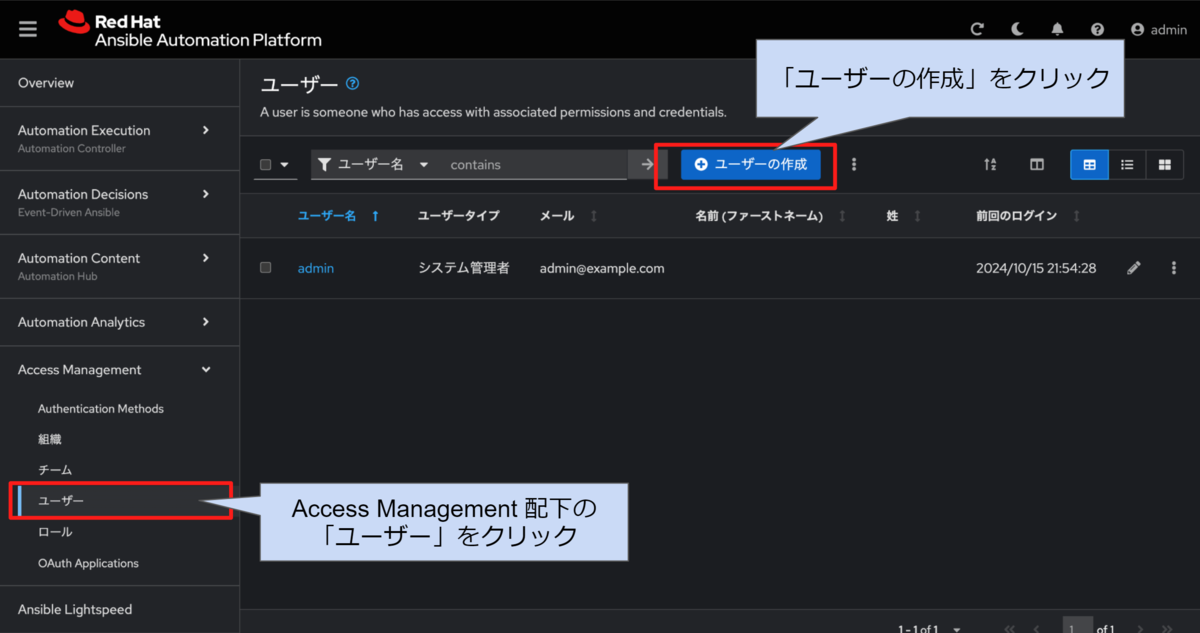Click 2024/10/15 21:54:28 login cell
This screenshot has height=633, width=1200.
click(x=1036, y=268)
